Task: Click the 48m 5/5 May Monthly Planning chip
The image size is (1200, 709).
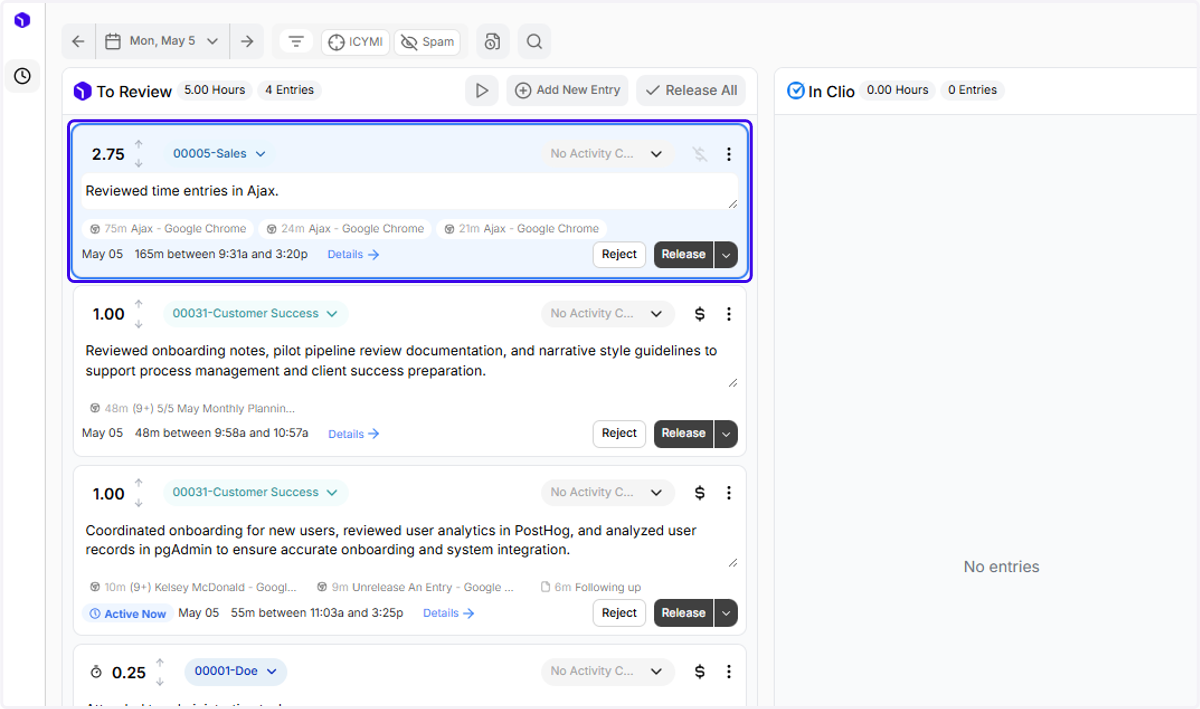Action: pyautogui.click(x=192, y=408)
